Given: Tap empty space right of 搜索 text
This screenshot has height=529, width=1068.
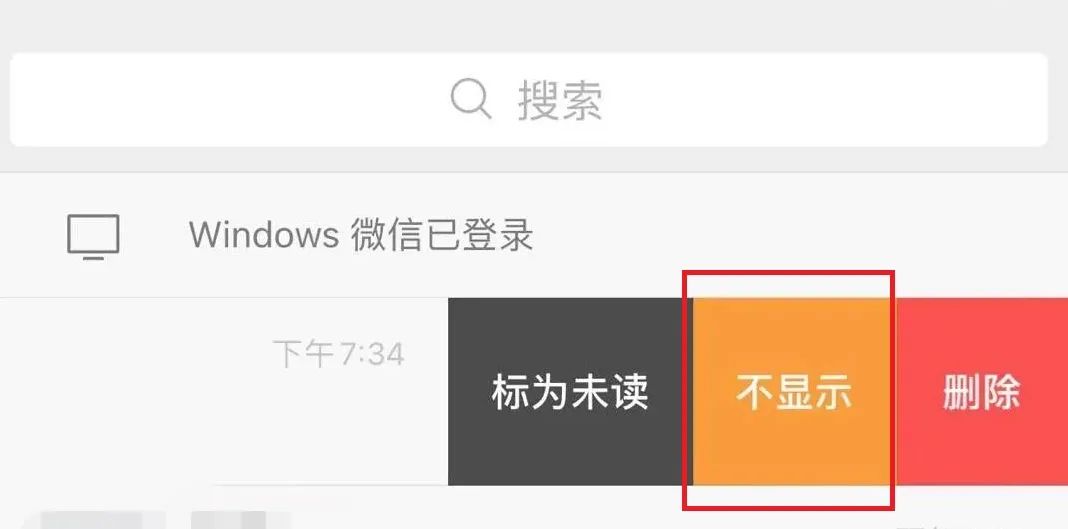Looking at the screenshot, I should pos(825,99).
